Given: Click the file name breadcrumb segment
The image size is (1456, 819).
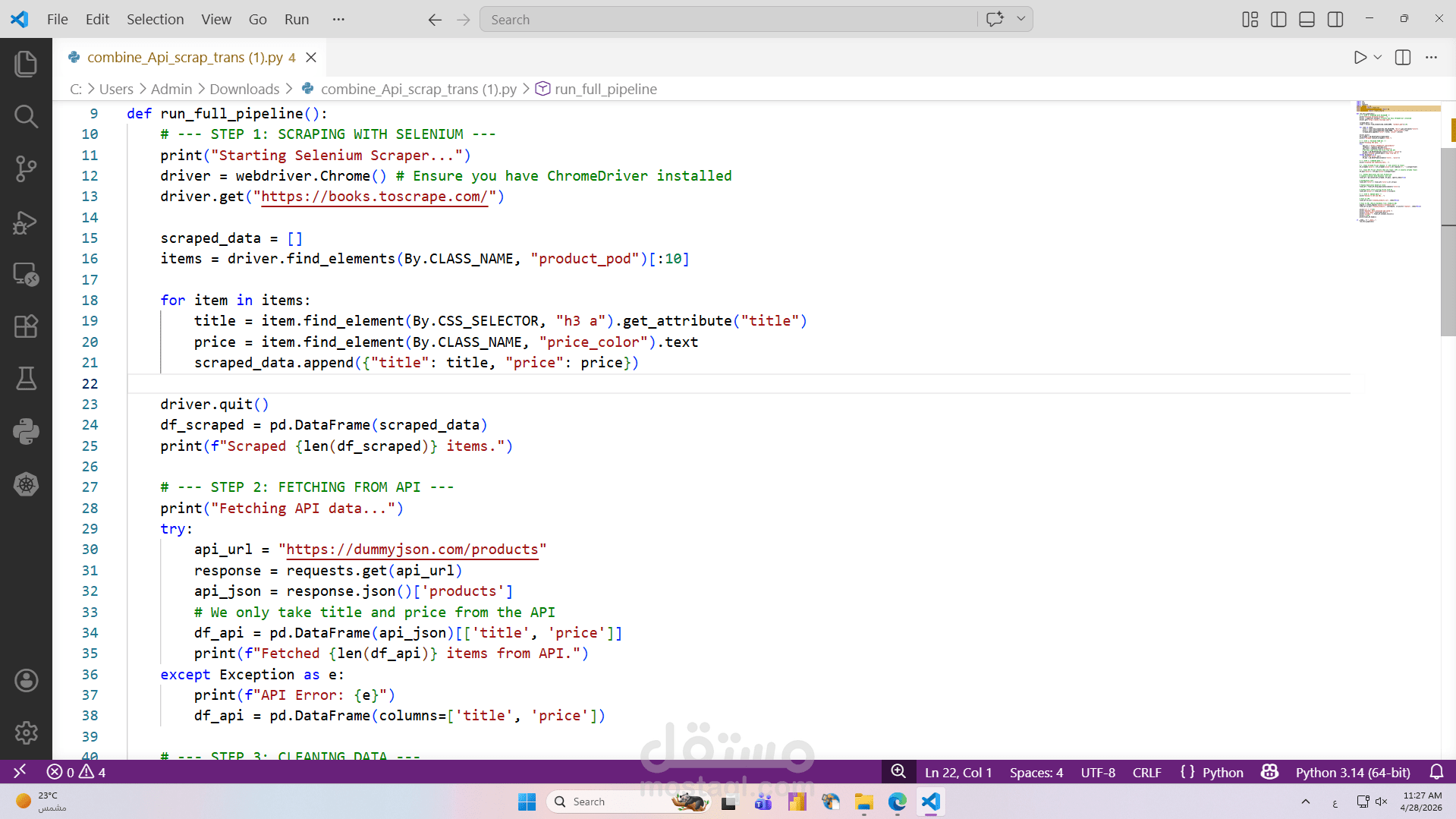Looking at the screenshot, I should [418, 90].
